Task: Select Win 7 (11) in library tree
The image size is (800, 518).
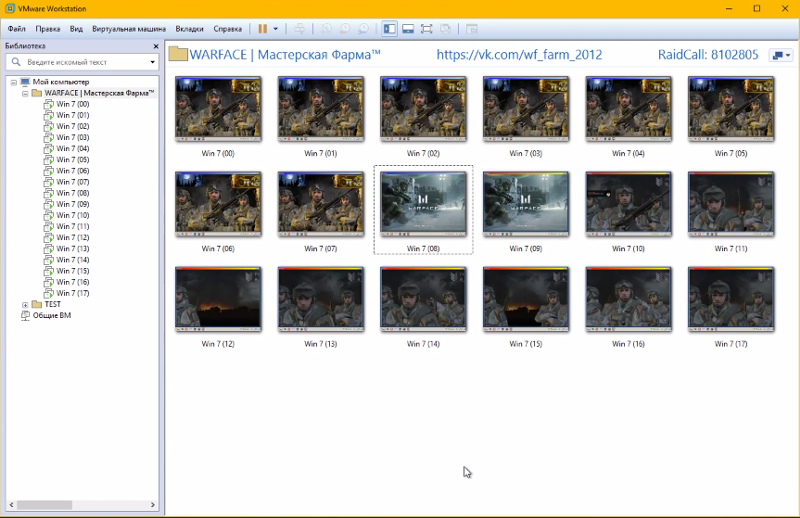Action: pyautogui.click(x=72, y=226)
